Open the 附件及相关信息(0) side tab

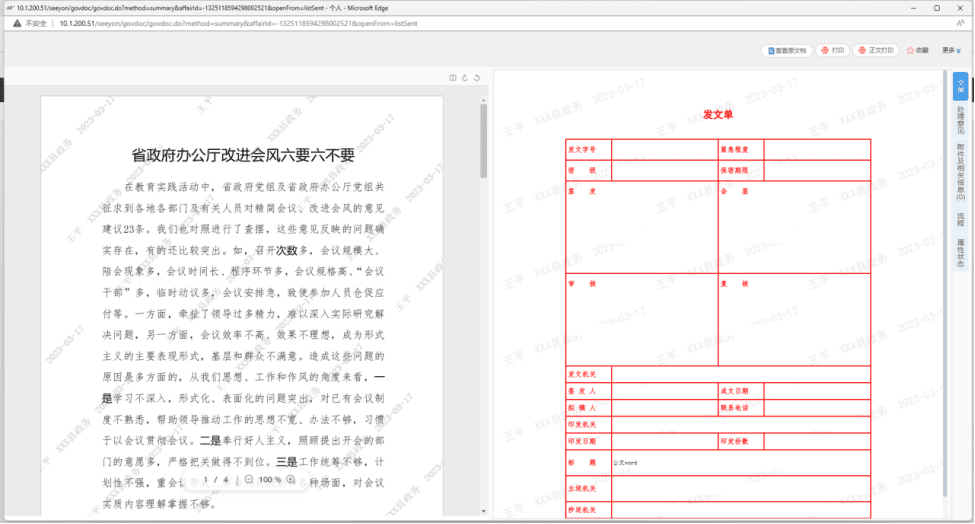pyautogui.click(x=961, y=172)
